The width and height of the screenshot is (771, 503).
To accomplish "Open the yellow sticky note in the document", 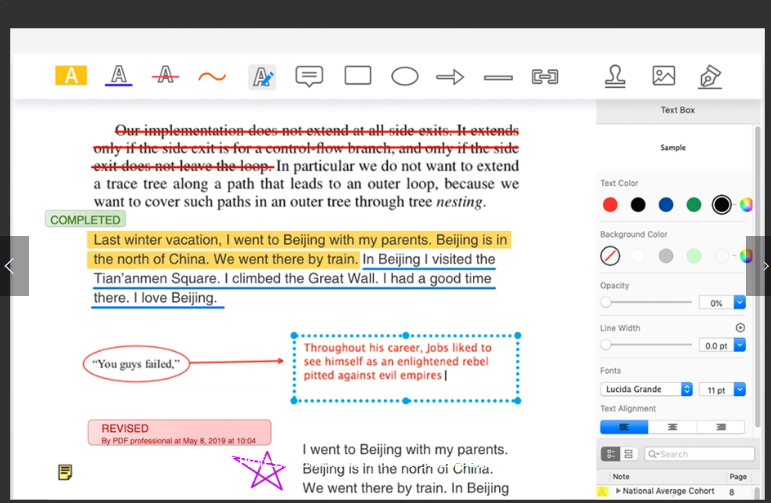I will tap(65, 472).
